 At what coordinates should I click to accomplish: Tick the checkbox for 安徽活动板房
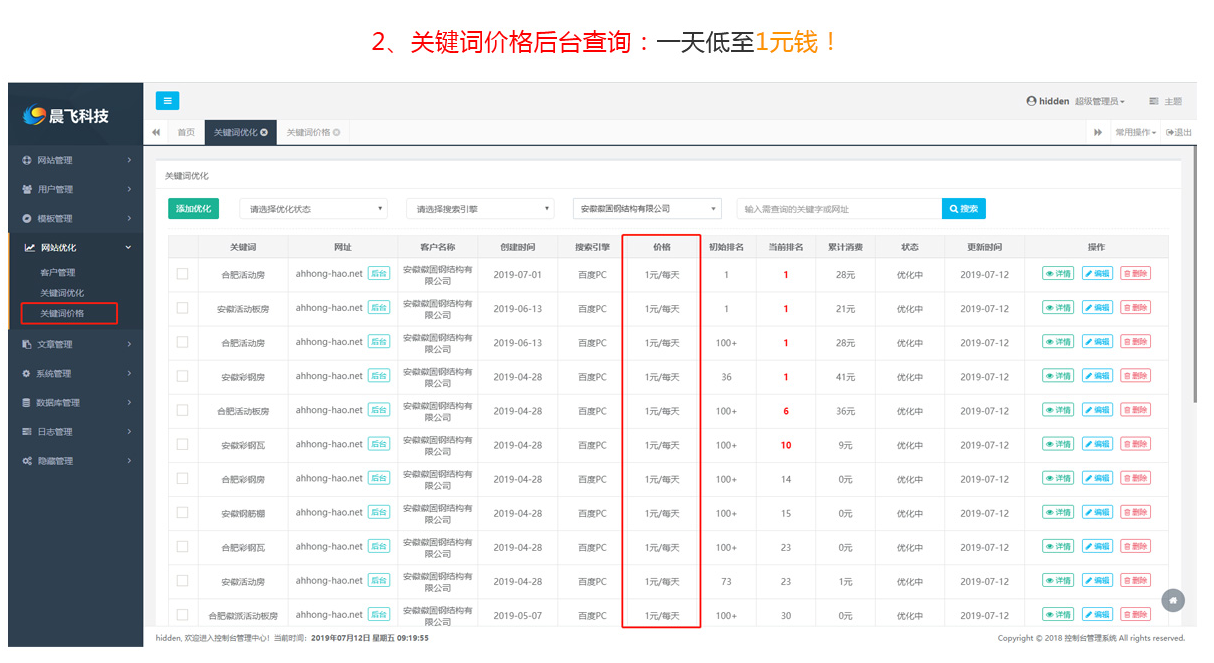(182, 308)
